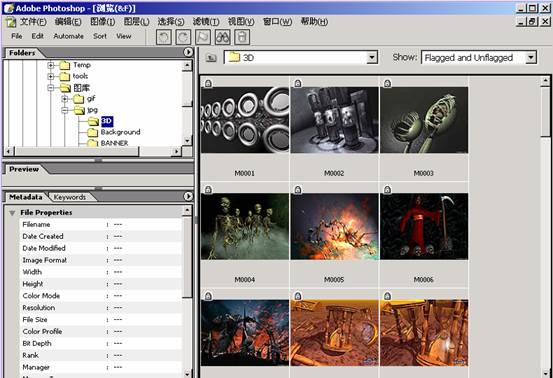Viewport: 553px width, 378px height.
Task: Open the 滤镜(T) menu
Action: pos(206,22)
